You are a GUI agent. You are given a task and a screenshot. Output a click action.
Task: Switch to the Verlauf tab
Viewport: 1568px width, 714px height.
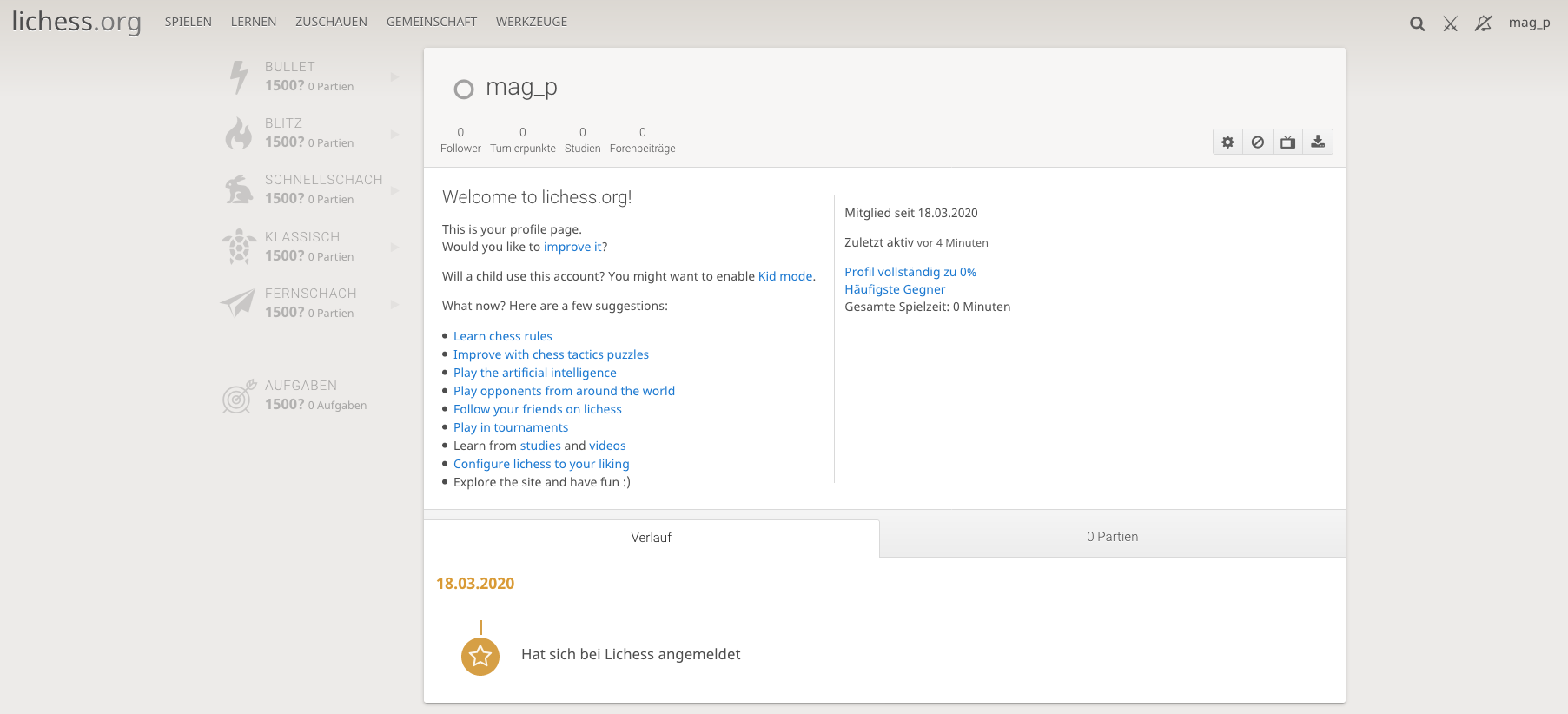click(x=652, y=538)
